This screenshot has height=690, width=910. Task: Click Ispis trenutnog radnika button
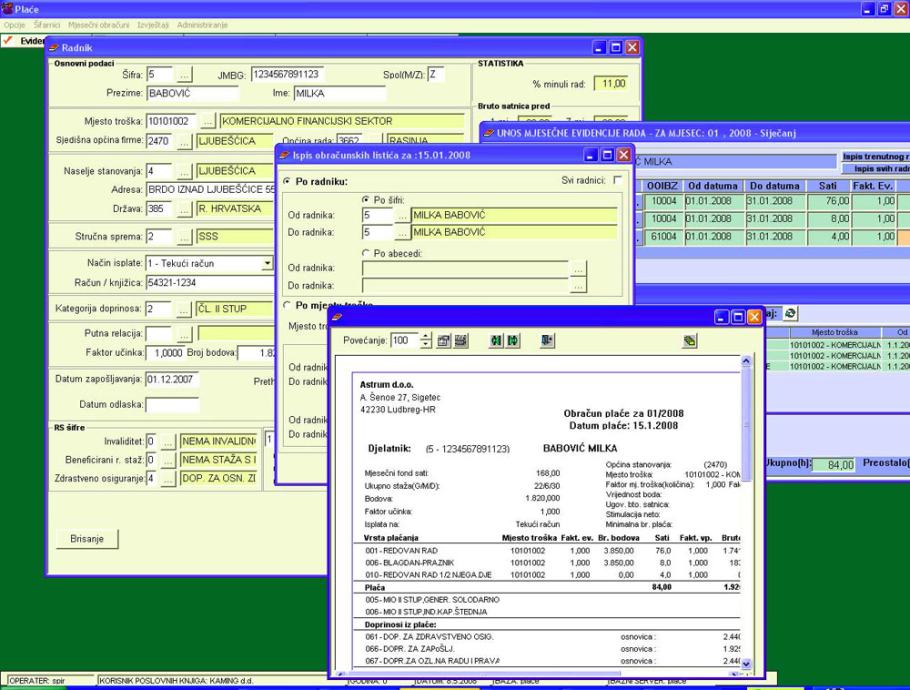pos(876,157)
